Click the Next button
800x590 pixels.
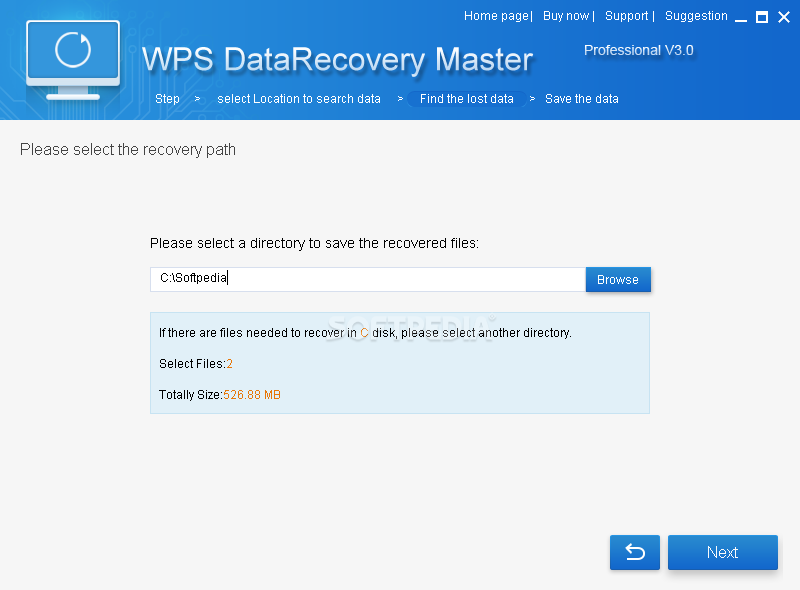tap(722, 552)
